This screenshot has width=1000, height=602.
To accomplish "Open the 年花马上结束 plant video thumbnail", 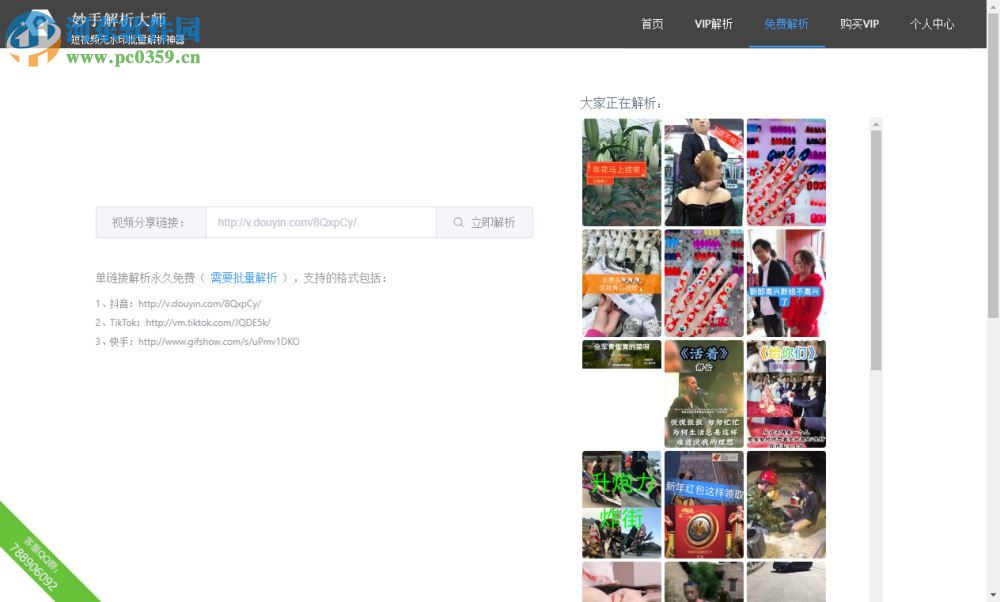I will coord(622,172).
